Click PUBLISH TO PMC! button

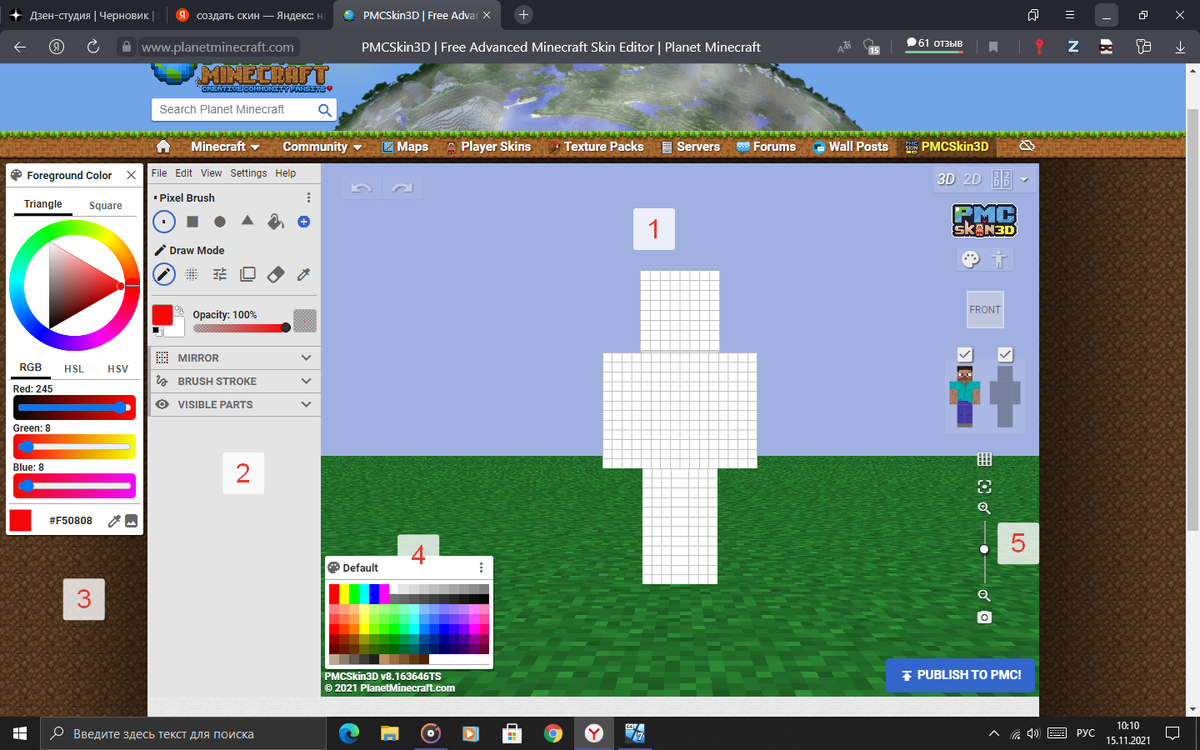[960, 675]
